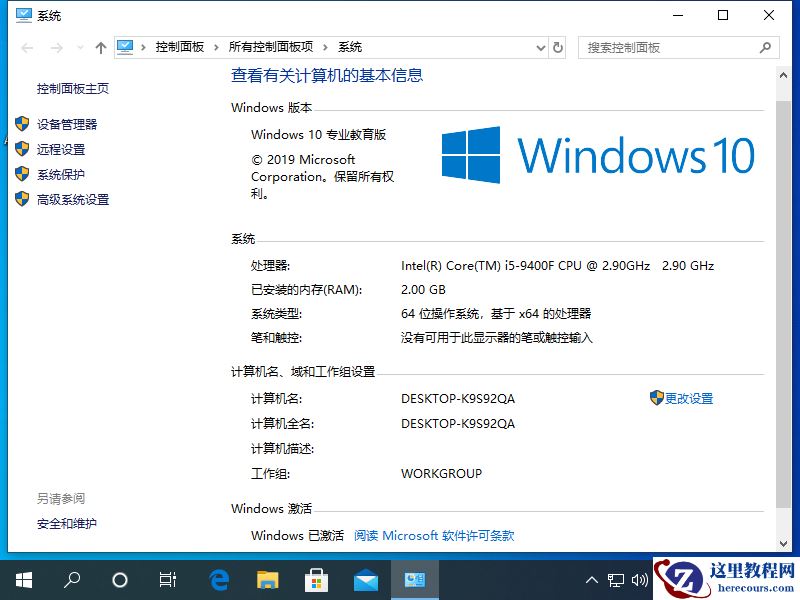Image resolution: width=800 pixels, height=600 pixels.
Task: Open Task View on the taskbar
Action: [167, 580]
